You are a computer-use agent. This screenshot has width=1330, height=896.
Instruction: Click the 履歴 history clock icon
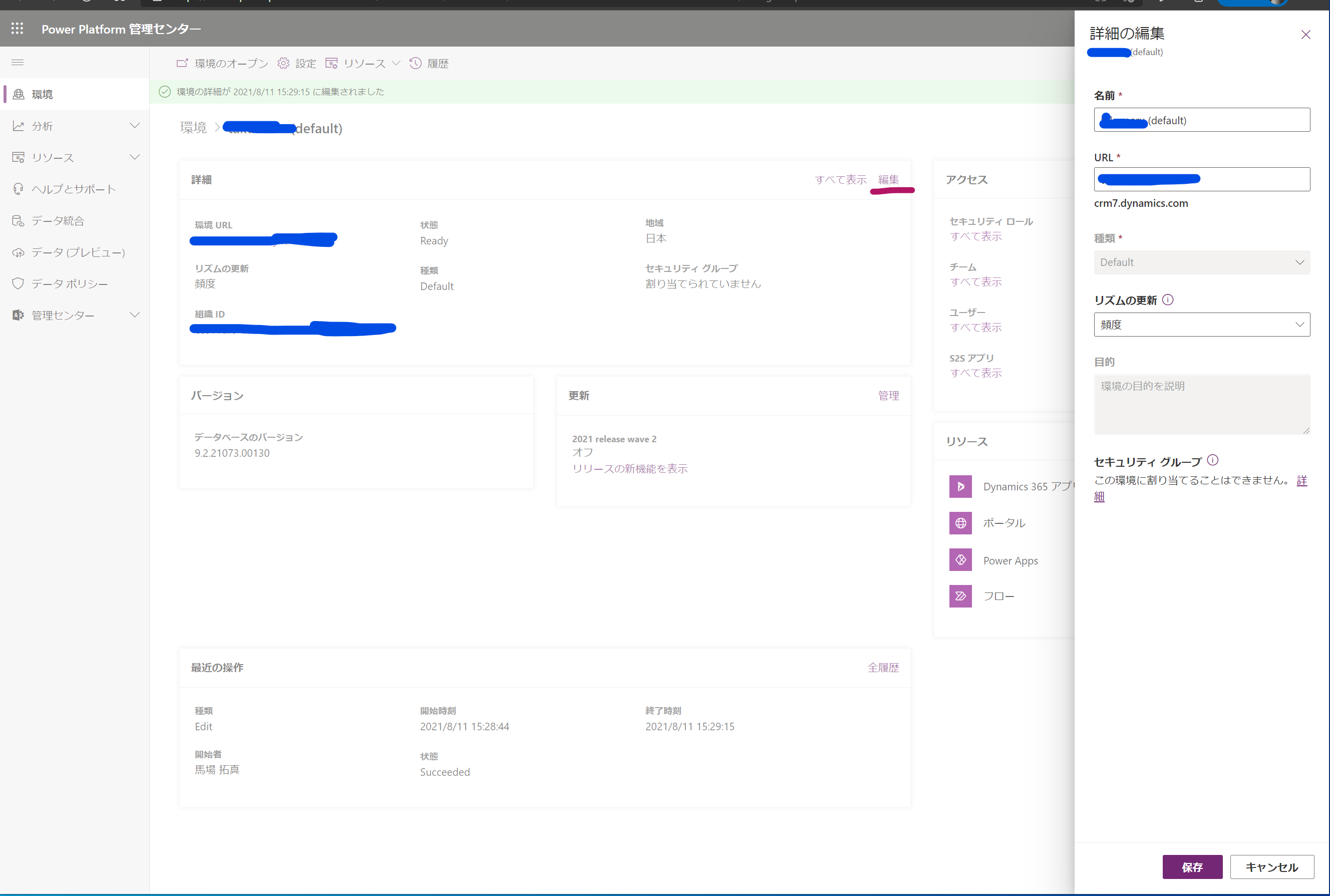click(x=415, y=64)
